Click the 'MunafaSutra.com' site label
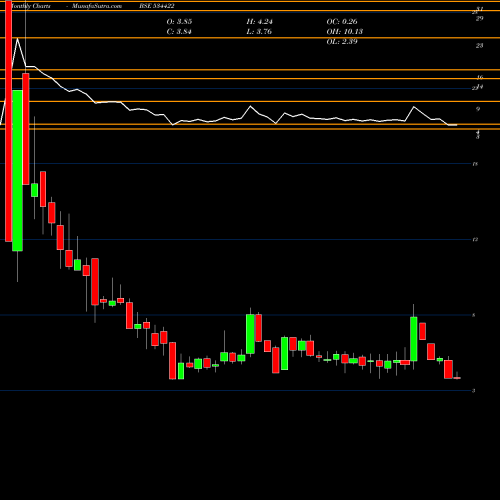Viewport: 500px width, 500px height. coord(97,6)
